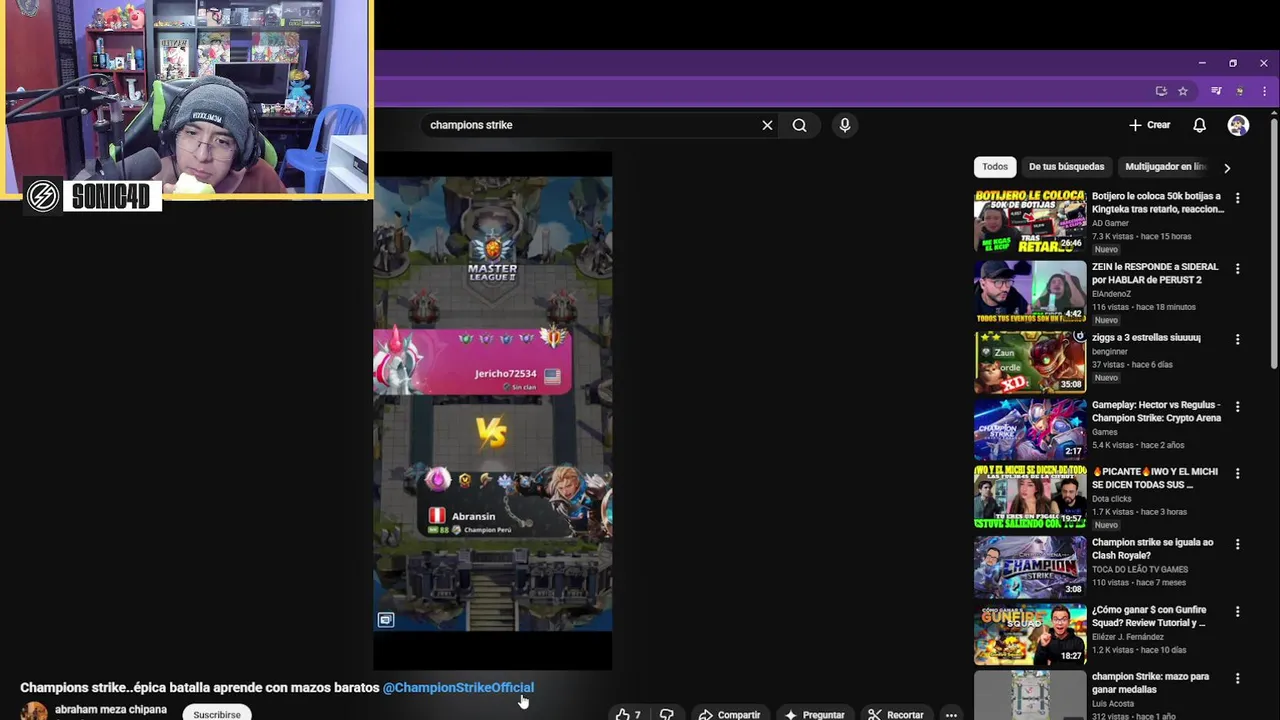Open title '¿Cómo ganar $ con Gunfire Squad?'
The width and height of the screenshot is (1280, 720).
point(1149,616)
